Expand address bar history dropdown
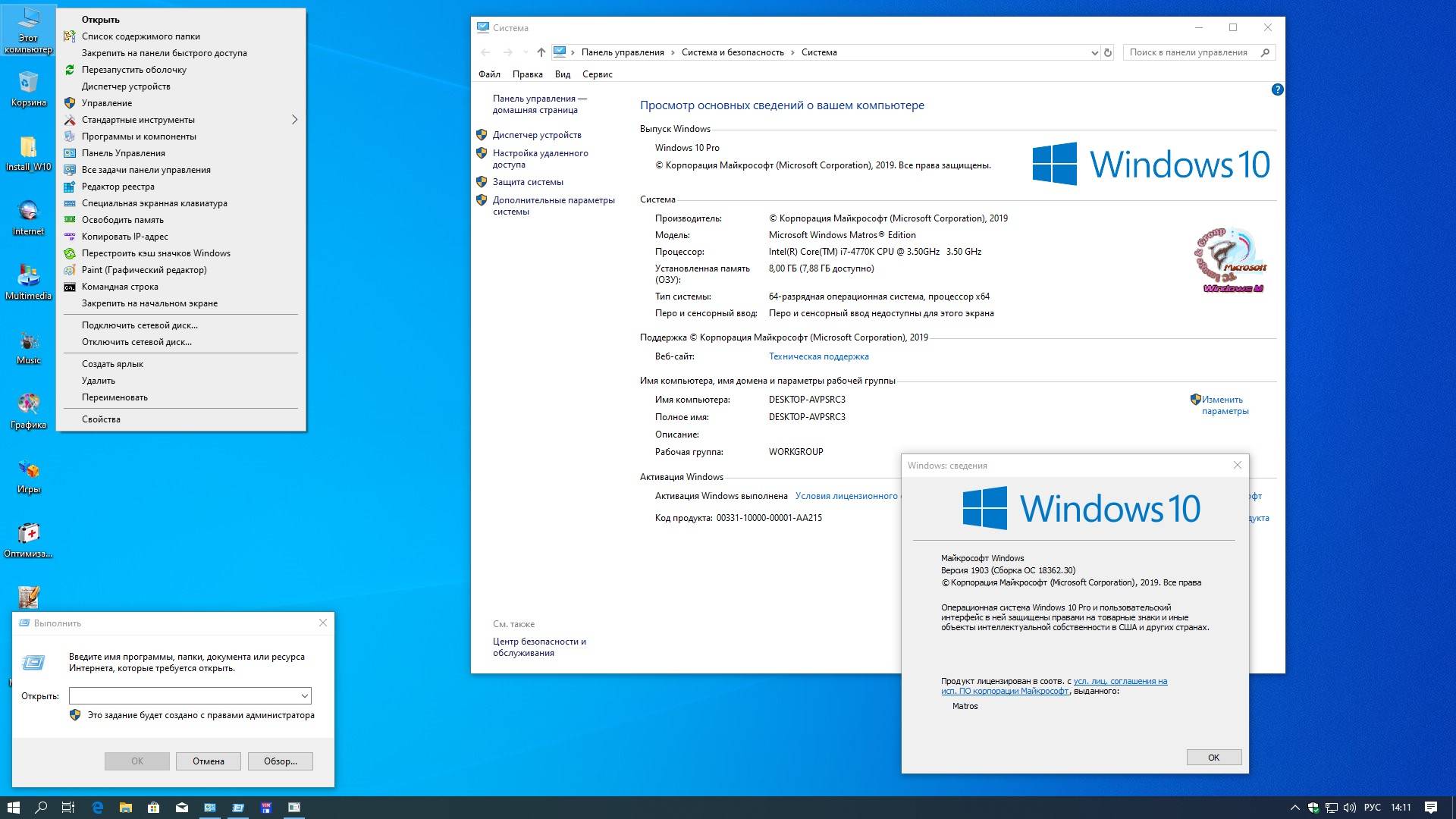The height and width of the screenshot is (819, 1456). pyautogui.click(x=1094, y=52)
